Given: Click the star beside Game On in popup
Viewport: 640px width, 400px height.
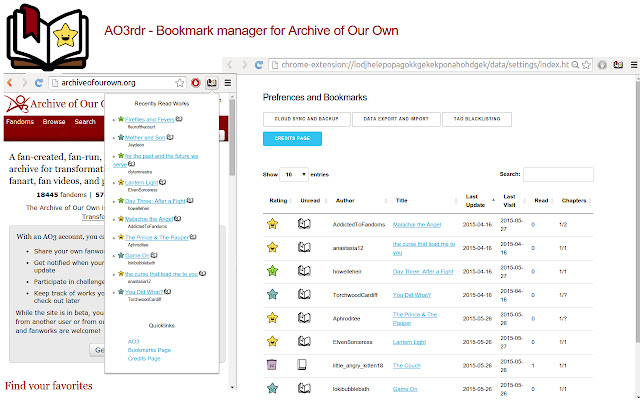Looking at the screenshot, I should pyautogui.click(x=121, y=255).
